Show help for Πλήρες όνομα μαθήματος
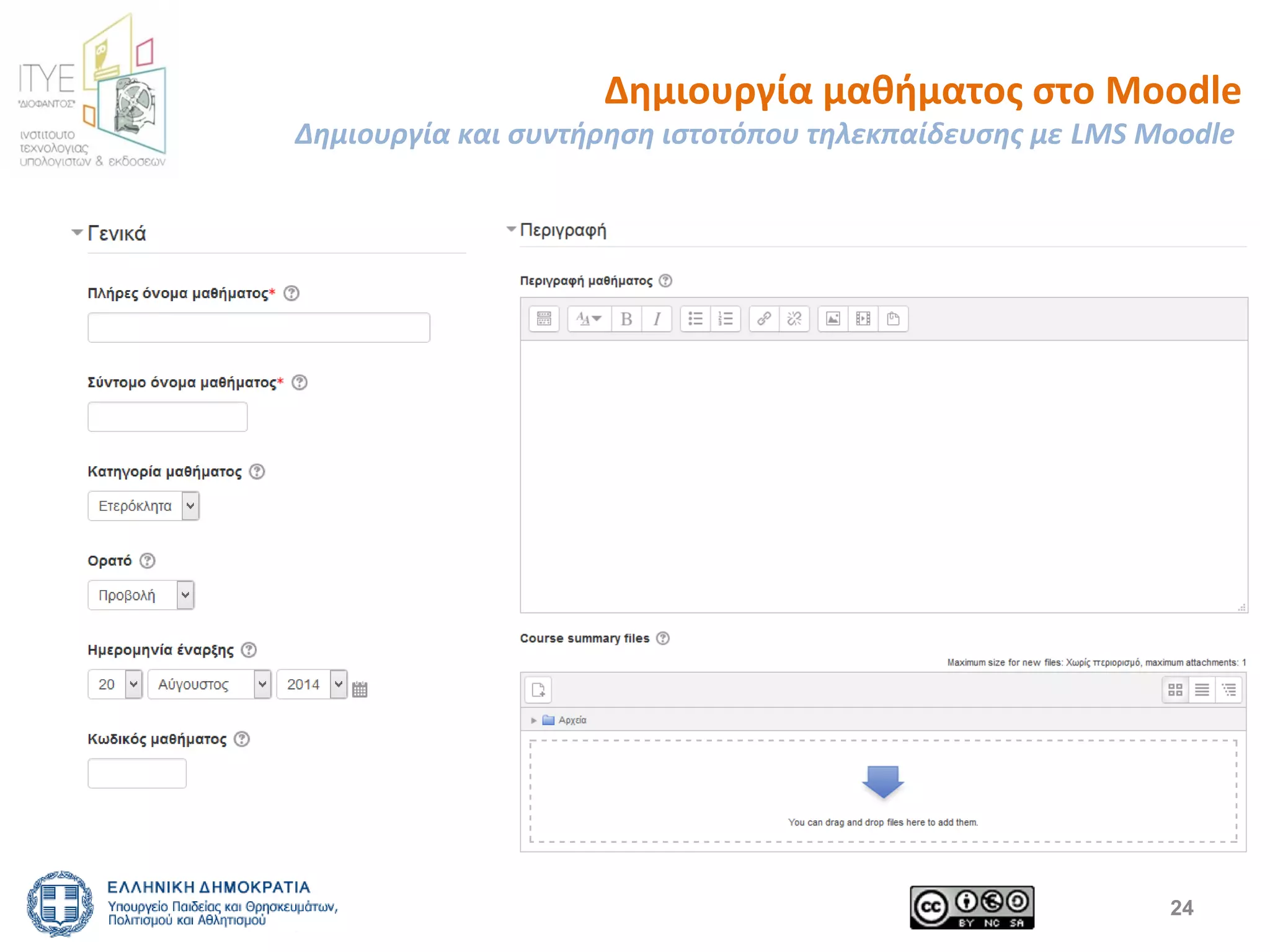1270x952 pixels. [291, 293]
